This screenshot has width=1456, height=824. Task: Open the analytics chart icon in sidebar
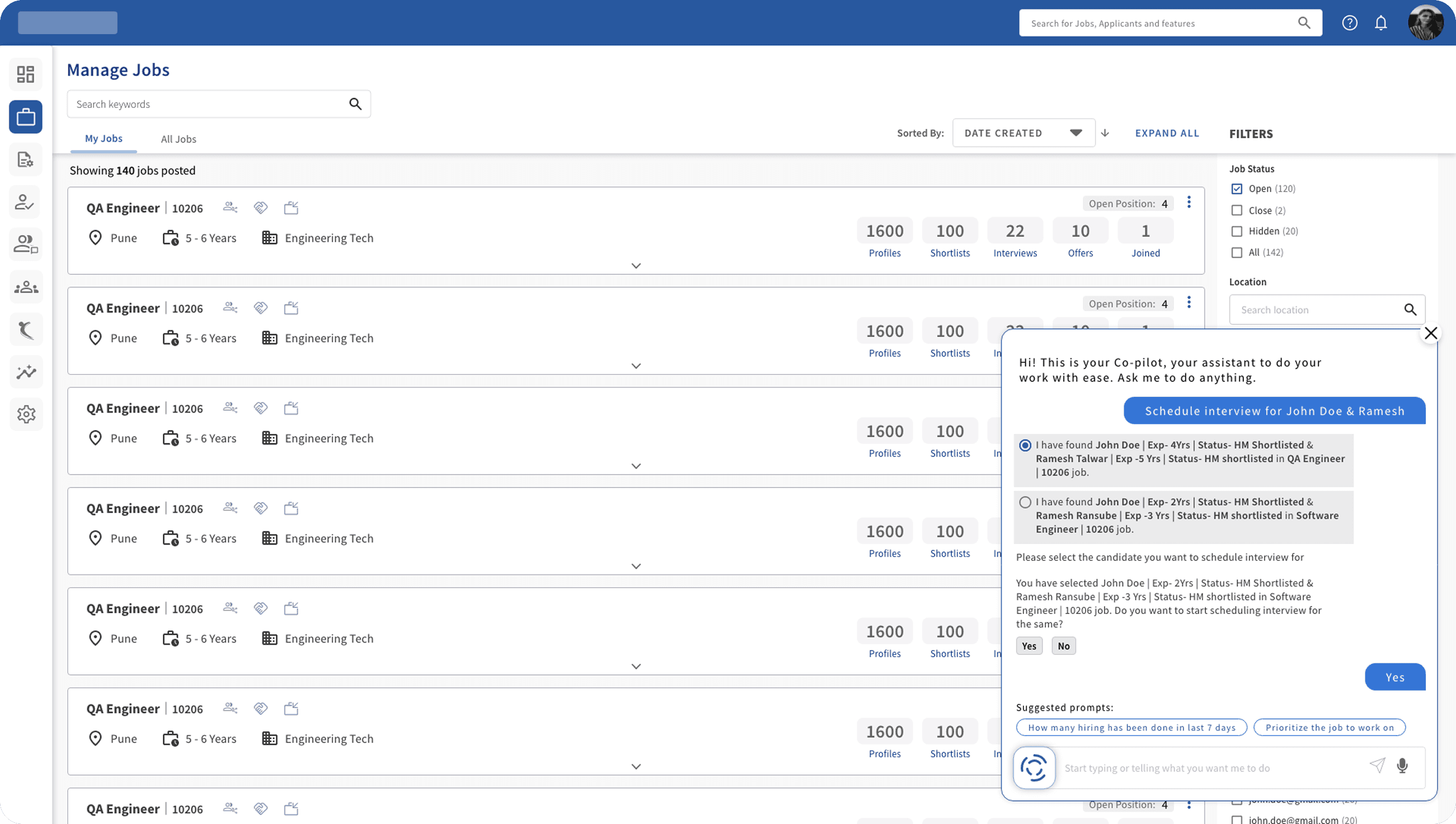pyautogui.click(x=25, y=372)
